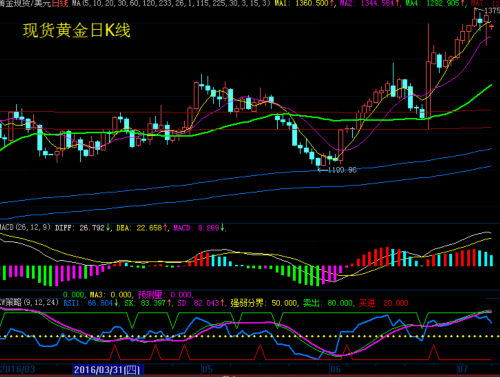The width and height of the screenshot is (500, 377).
Task: Click the 现货黄金日K线 chart title
Action: 76,30
